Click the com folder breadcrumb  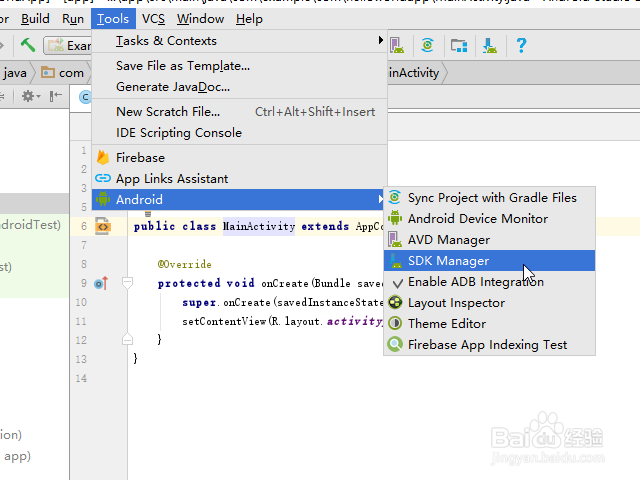click(63, 73)
